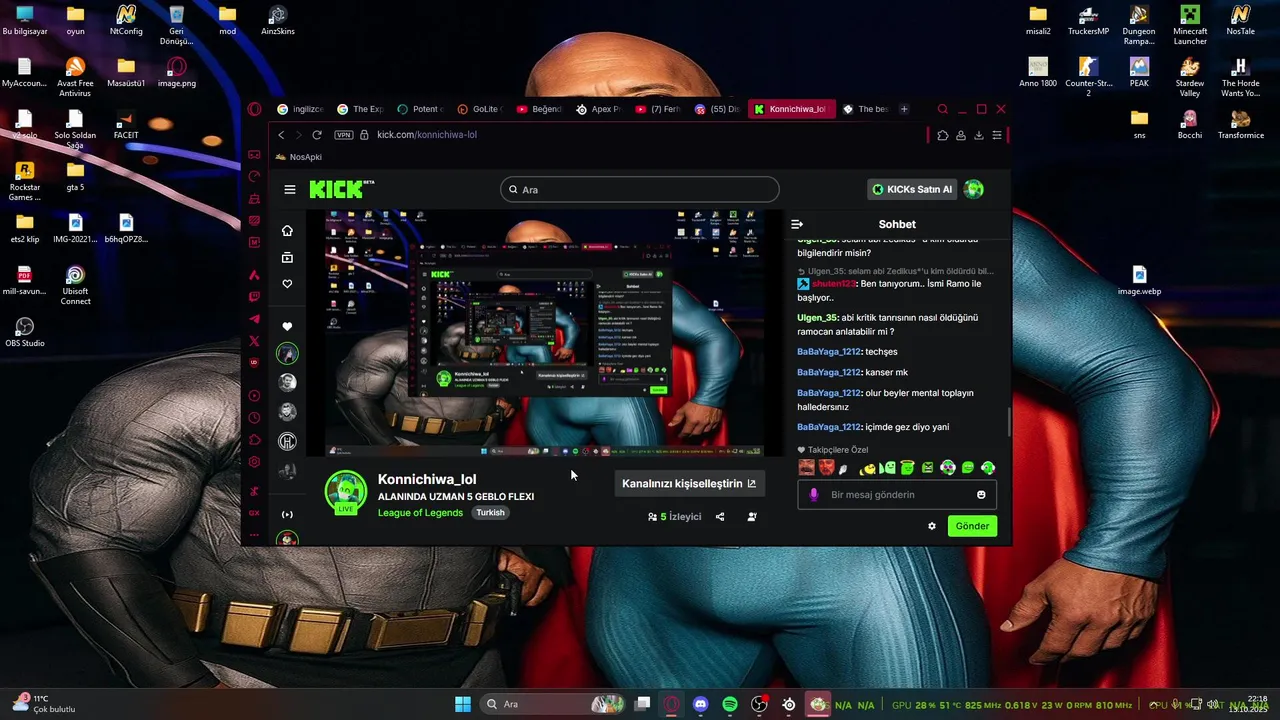Send the chat message with Gönder
The image size is (1280, 720).
tap(972, 526)
